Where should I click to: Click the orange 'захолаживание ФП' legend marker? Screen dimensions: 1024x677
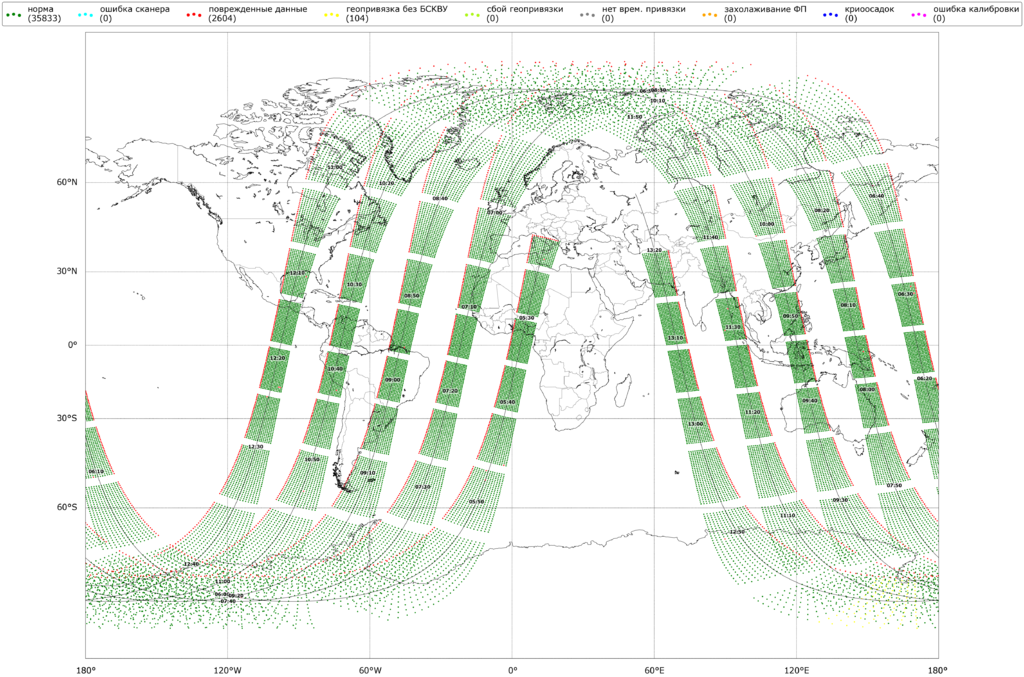(709, 9)
